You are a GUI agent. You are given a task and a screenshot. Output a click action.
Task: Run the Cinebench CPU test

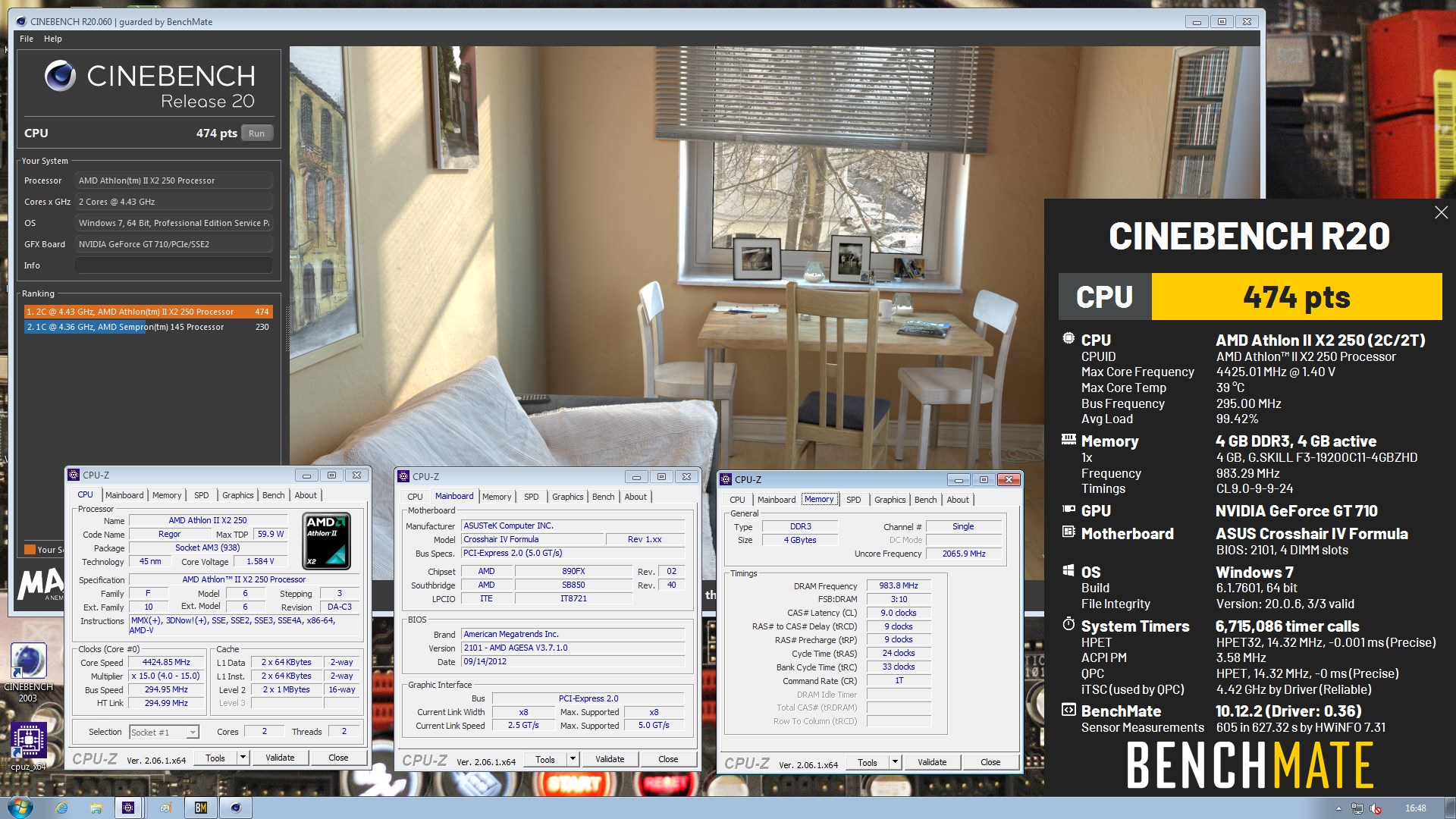[257, 133]
